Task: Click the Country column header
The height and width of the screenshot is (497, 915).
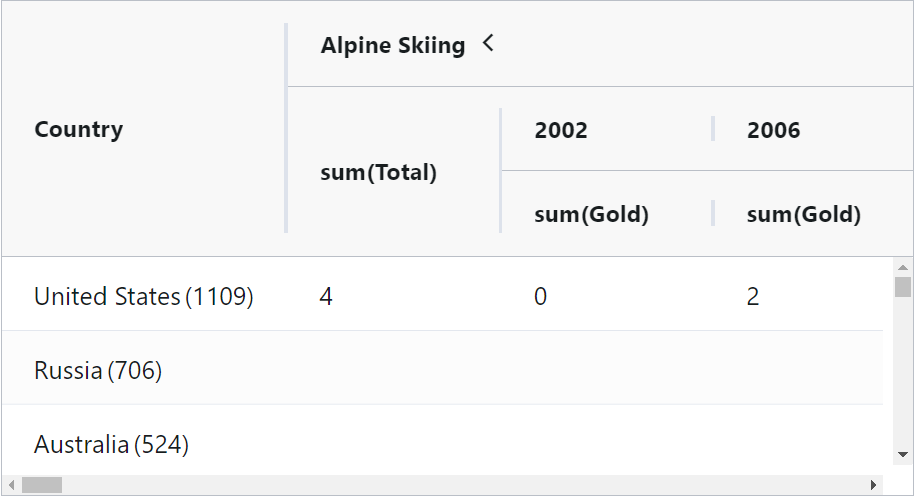Action: 79,130
